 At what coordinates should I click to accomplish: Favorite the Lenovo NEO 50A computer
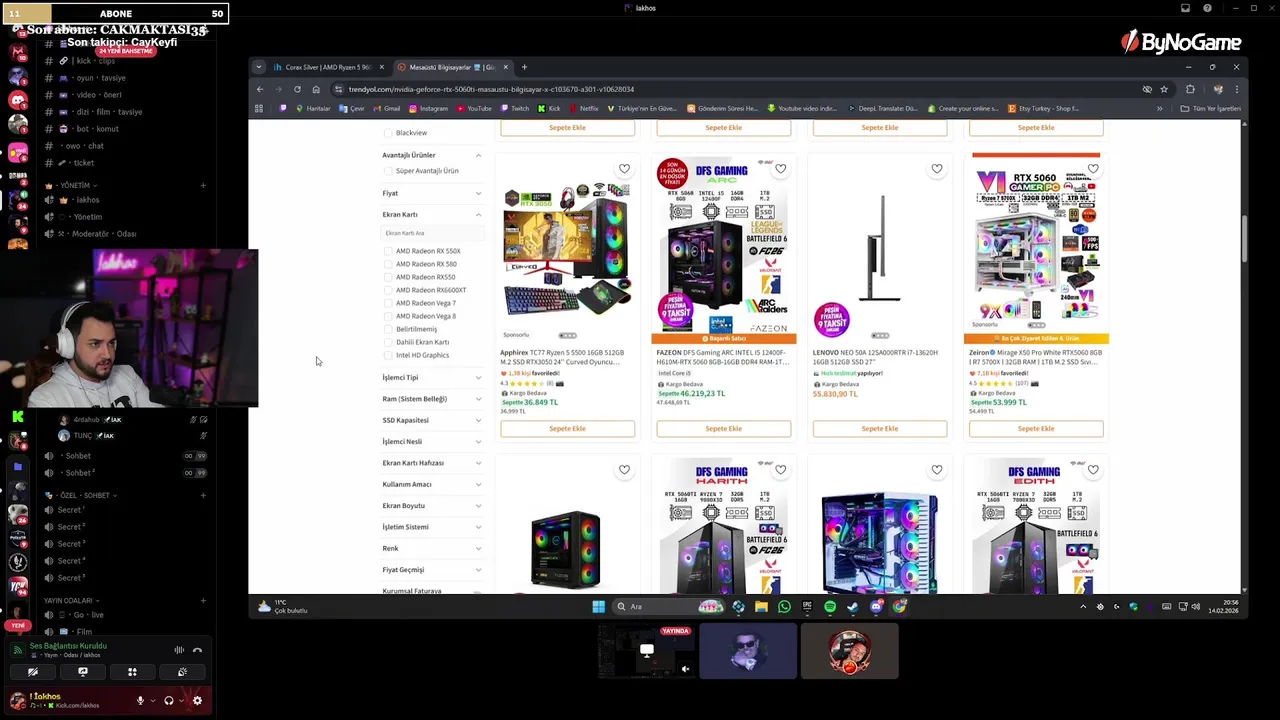937,169
